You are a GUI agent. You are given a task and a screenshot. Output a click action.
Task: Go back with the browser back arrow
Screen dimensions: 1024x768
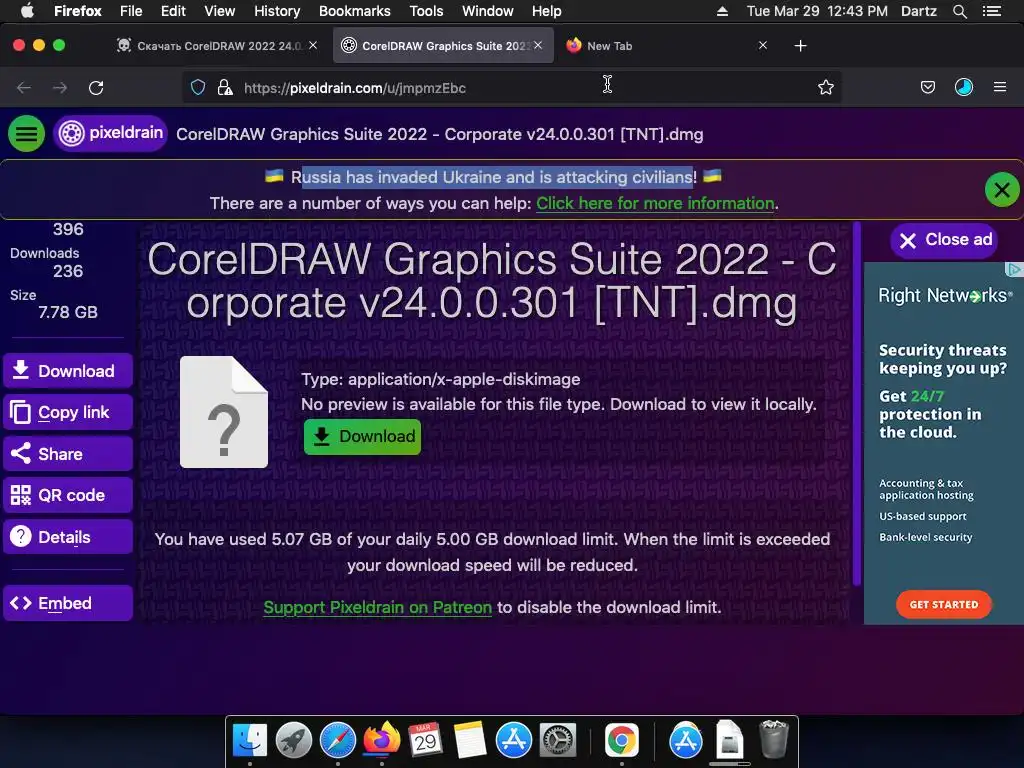click(x=24, y=88)
